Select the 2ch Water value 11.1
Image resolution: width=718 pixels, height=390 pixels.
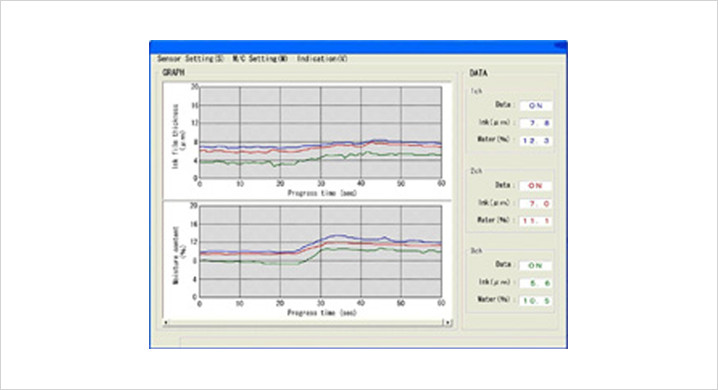click(536, 221)
